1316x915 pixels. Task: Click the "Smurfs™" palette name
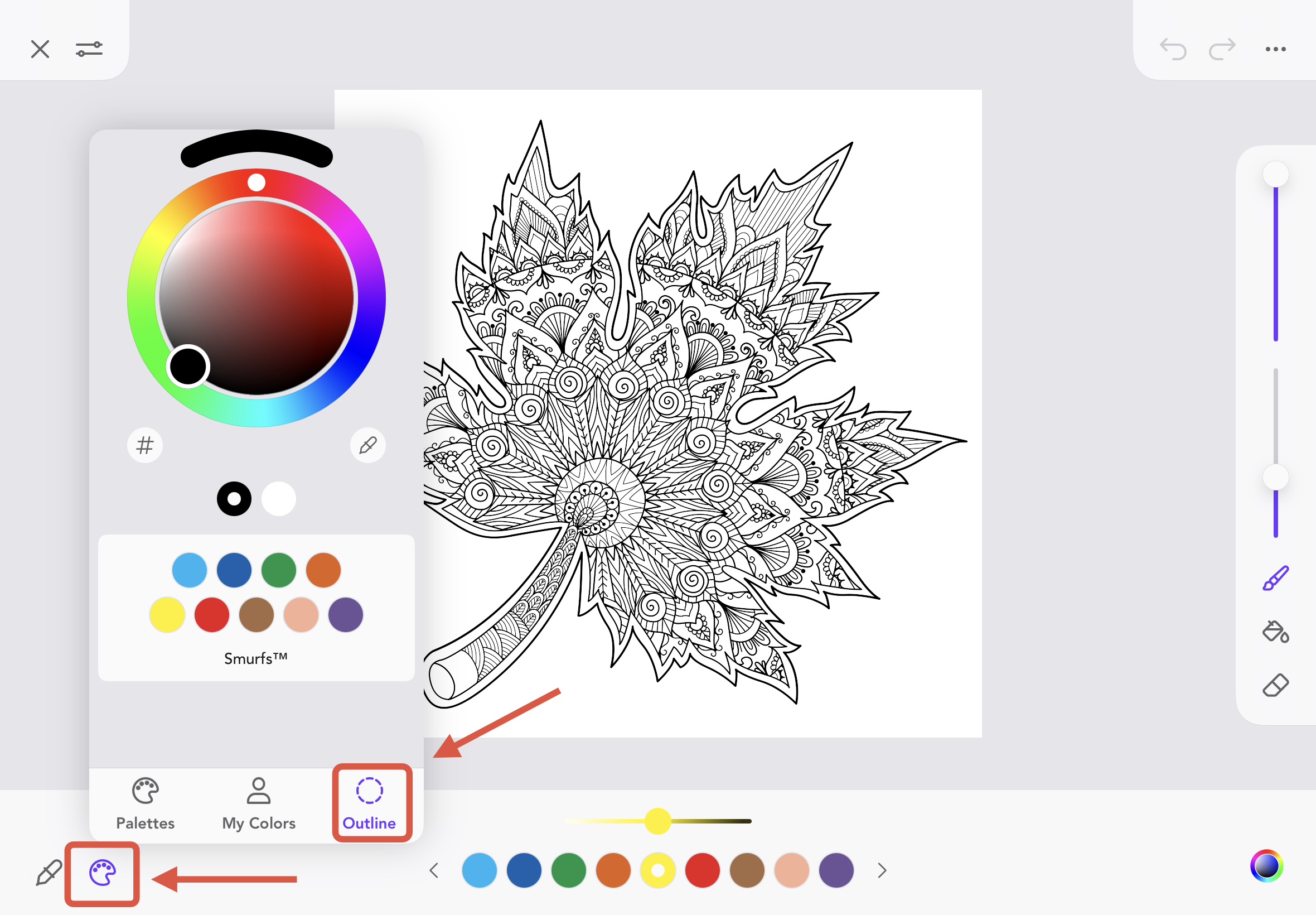point(256,658)
